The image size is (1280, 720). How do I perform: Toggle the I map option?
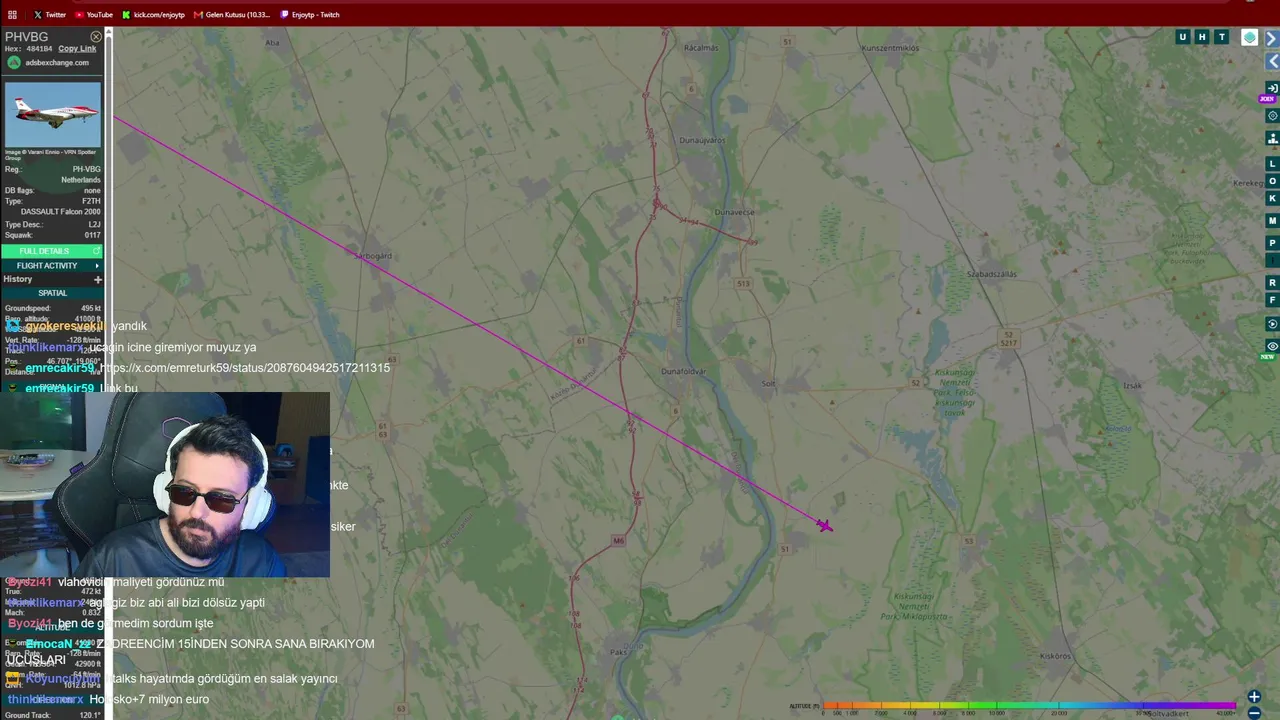1272,260
